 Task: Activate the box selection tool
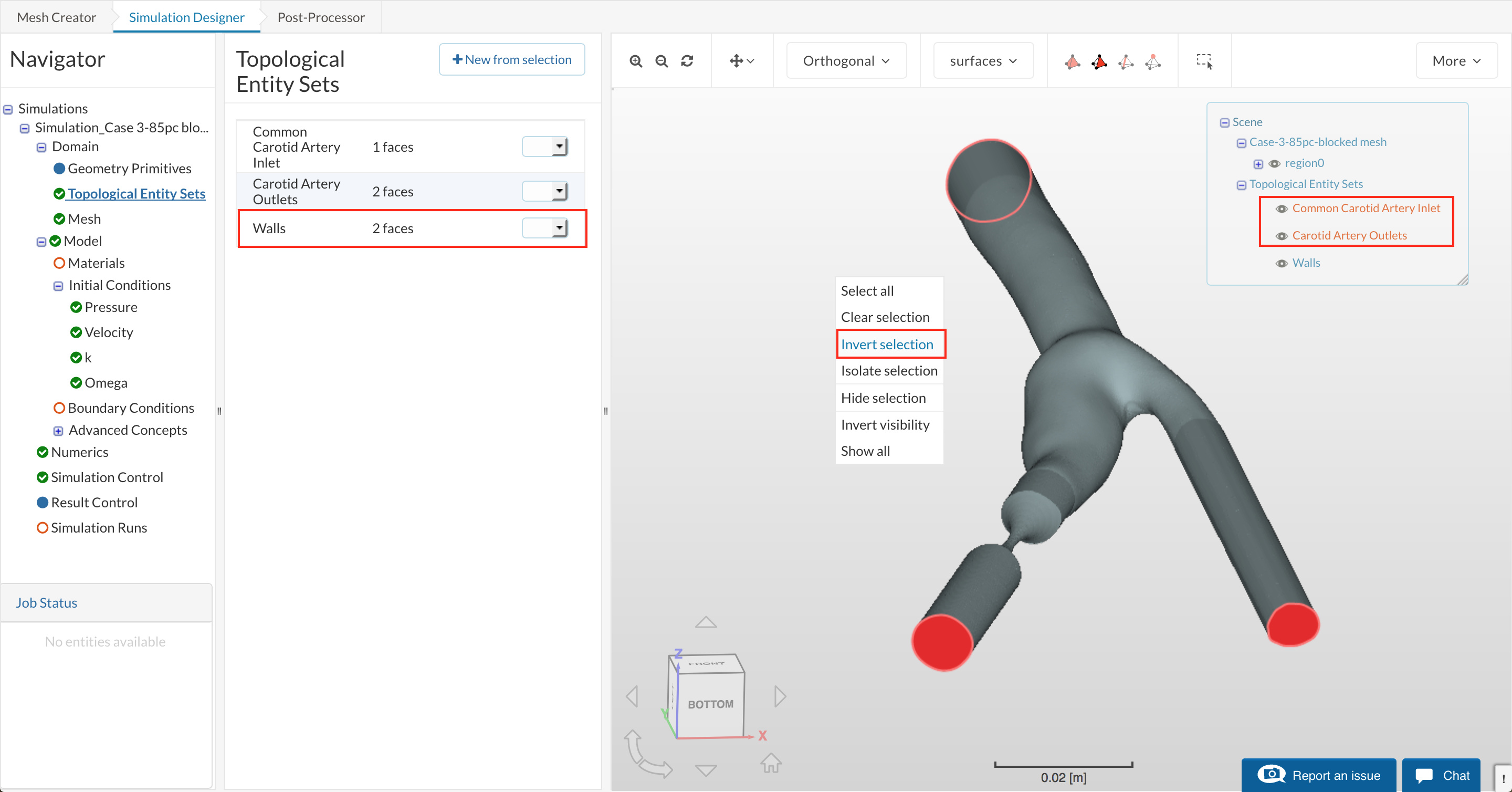click(1204, 61)
